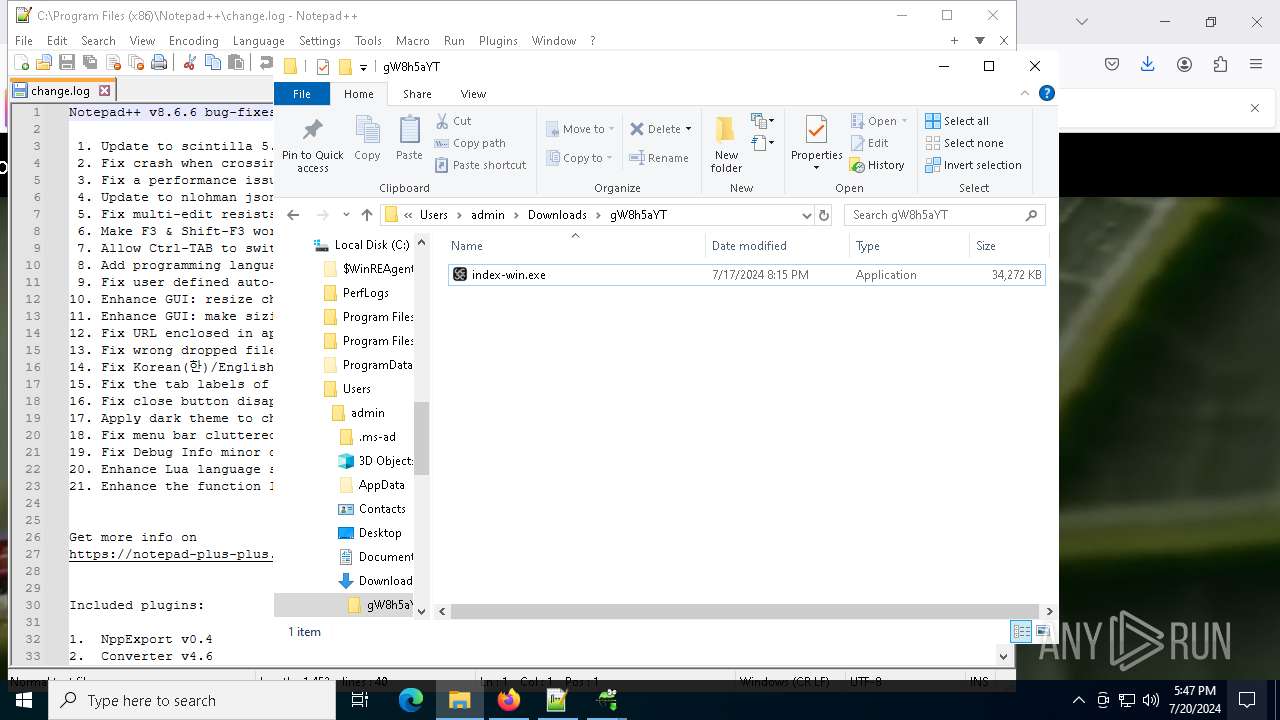Click Cut in the Explorer Clipboard group
This screenshot has height=720, width=1280.
453,121
